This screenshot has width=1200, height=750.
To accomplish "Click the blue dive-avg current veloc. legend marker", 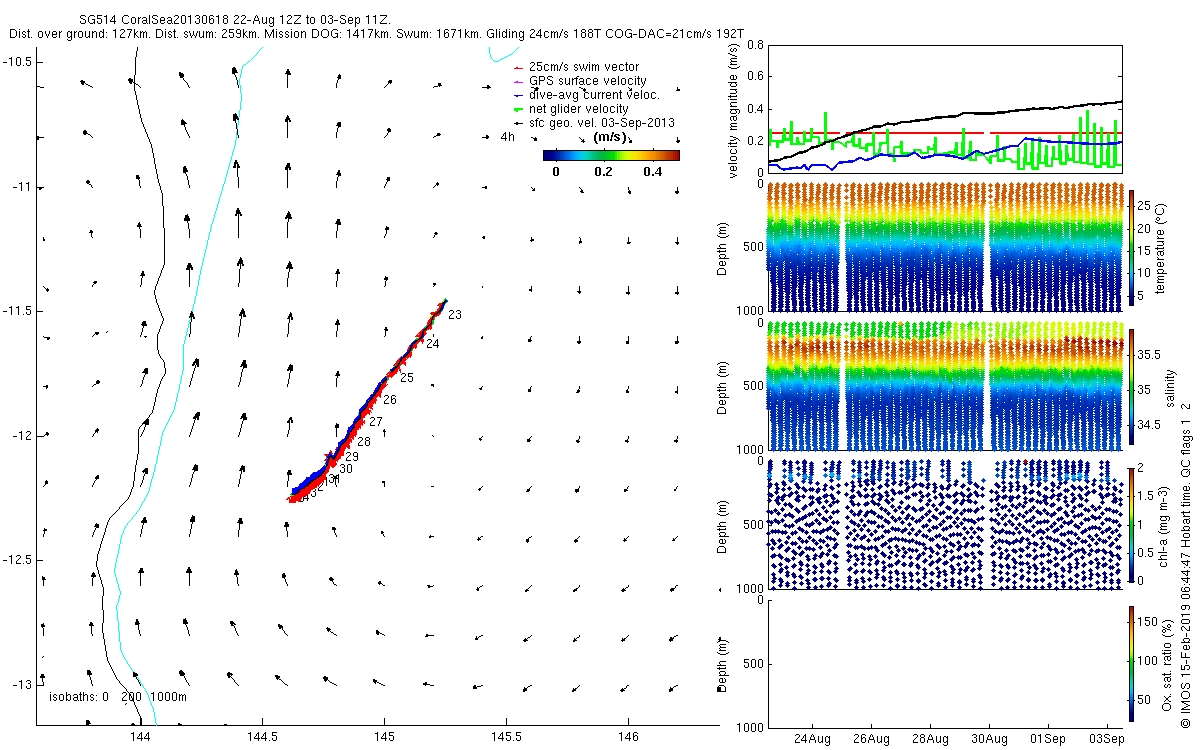I will point(517,95).
